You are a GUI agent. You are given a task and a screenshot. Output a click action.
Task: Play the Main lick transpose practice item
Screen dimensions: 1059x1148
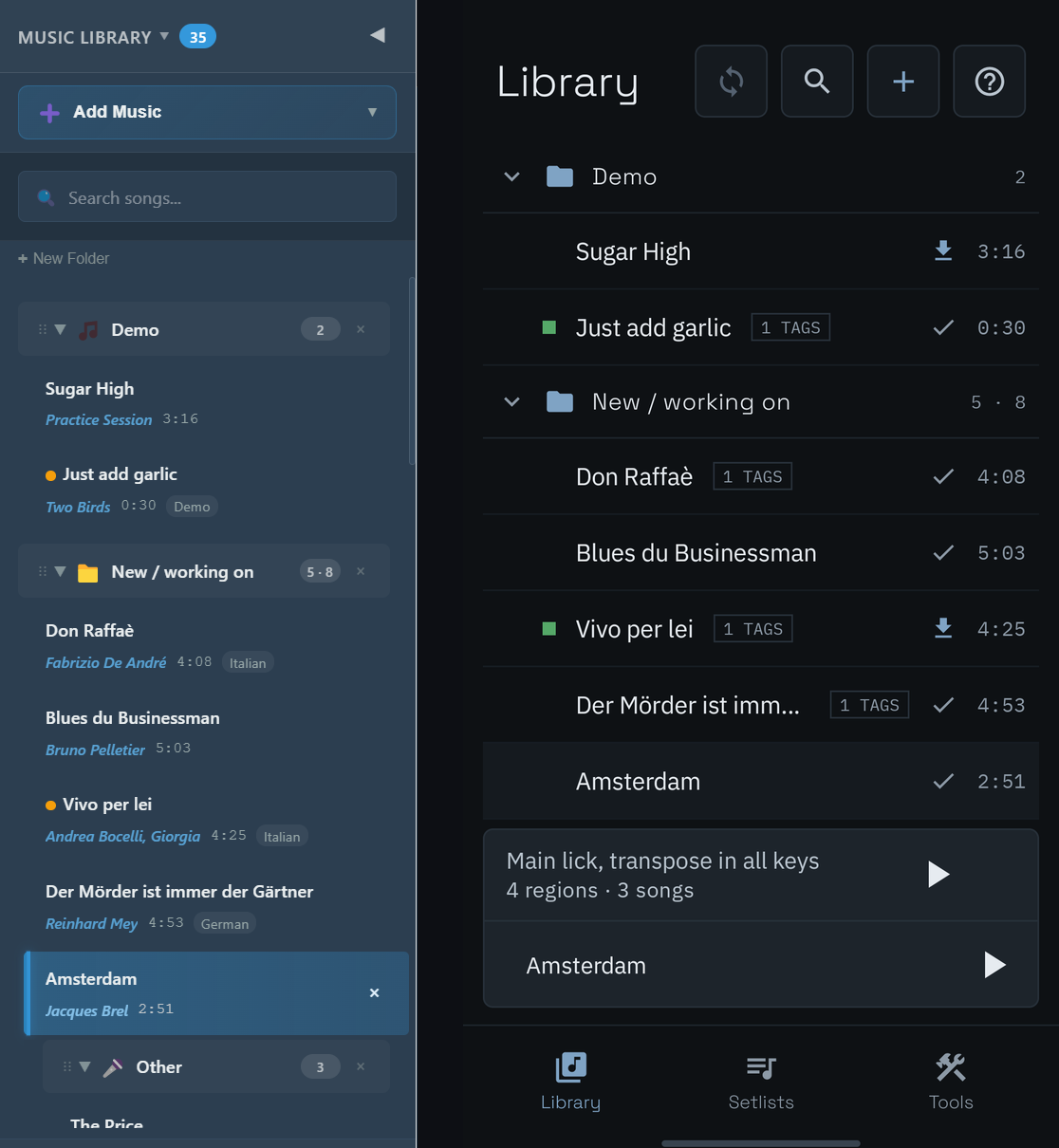938,874
